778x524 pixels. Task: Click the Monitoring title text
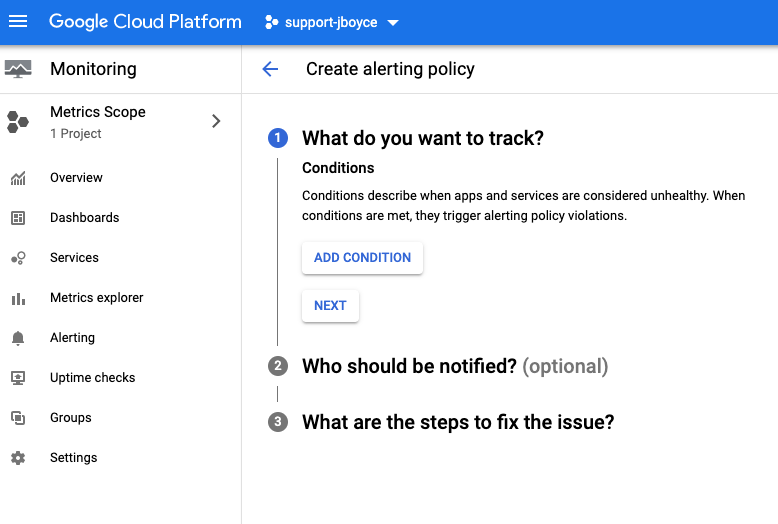[93, 69]
